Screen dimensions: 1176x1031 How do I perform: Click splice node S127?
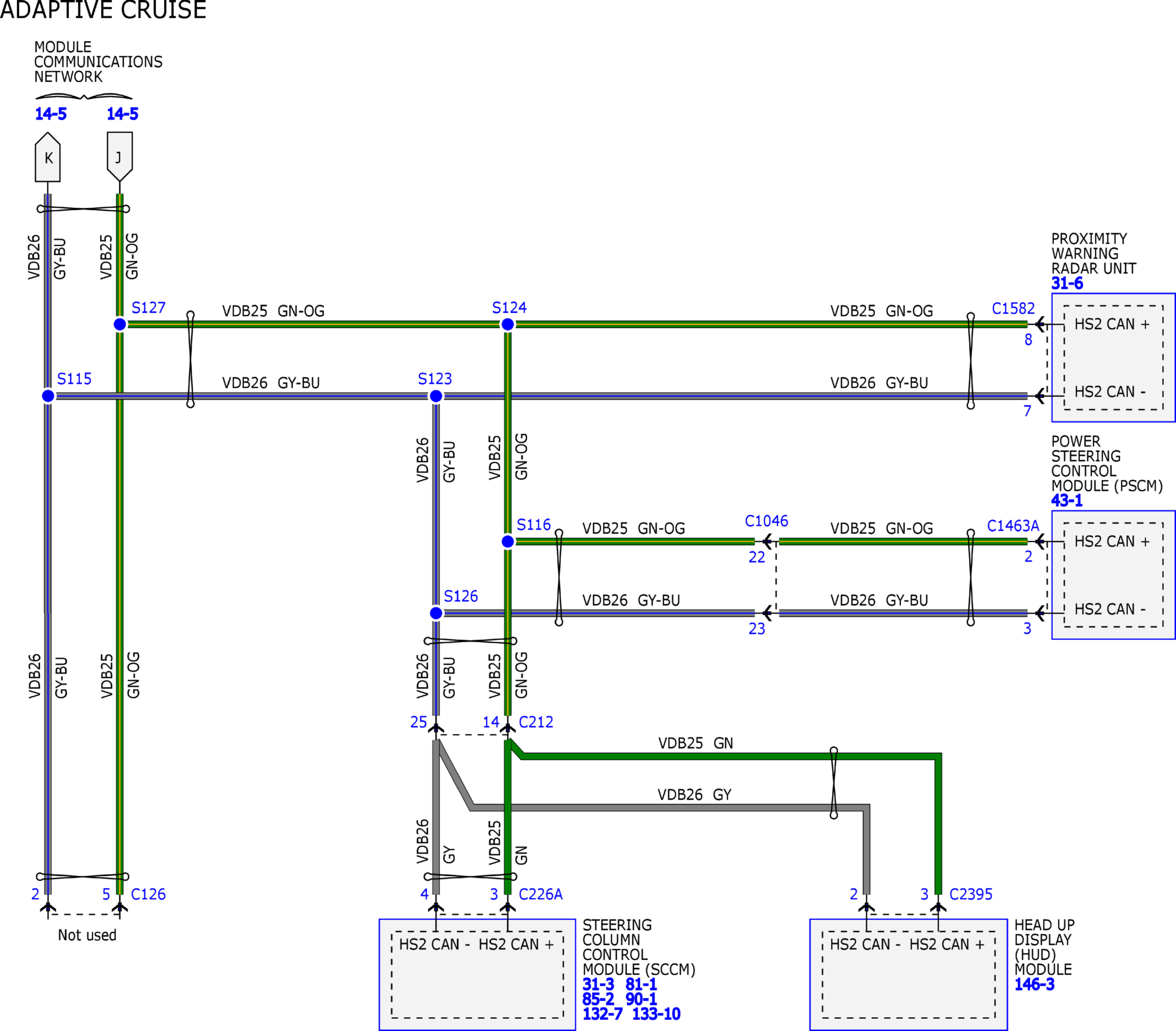[x=120, y=325]
